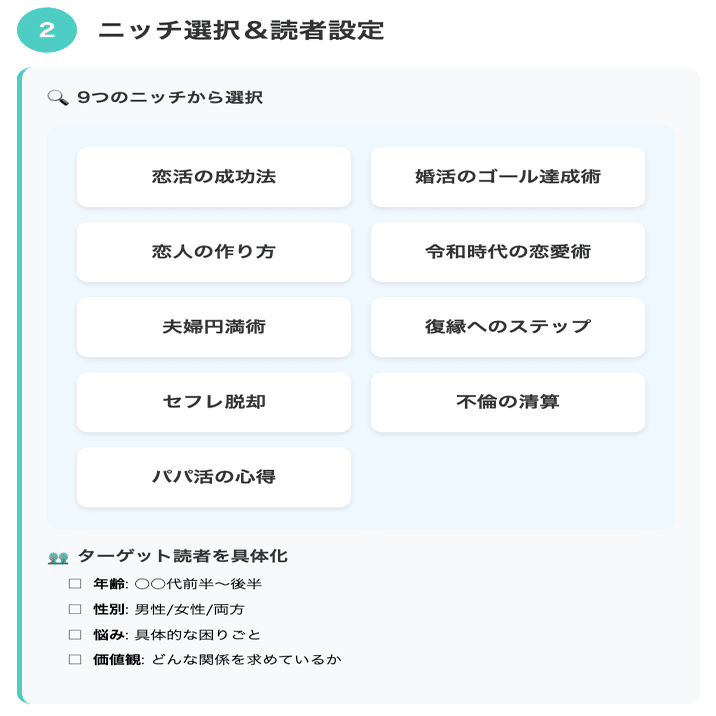The image size is (716, 716).
Task: Click the セフレ脱却 card
Action: [x=213, y=402]
